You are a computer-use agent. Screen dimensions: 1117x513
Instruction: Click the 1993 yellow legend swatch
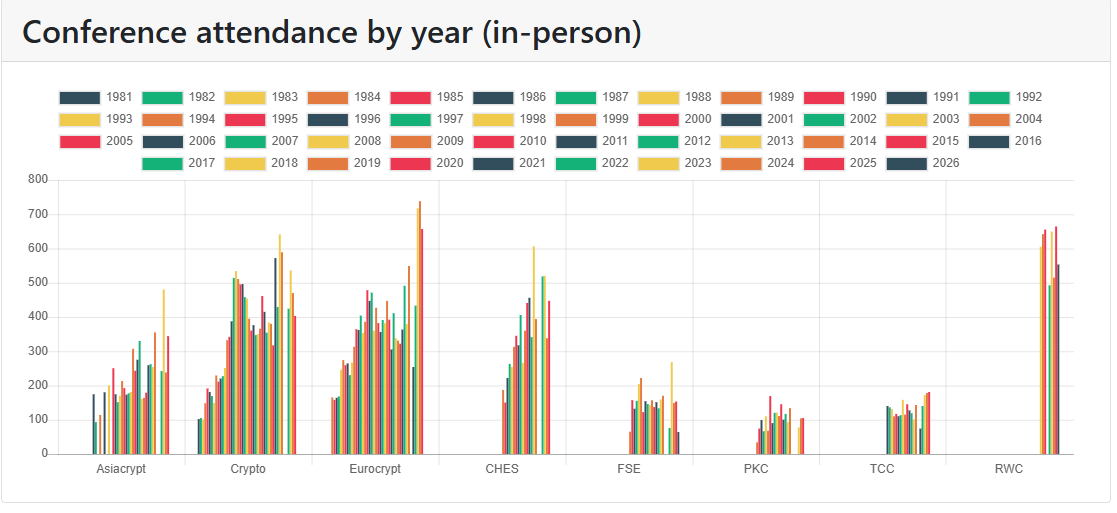tap(79, 120)
